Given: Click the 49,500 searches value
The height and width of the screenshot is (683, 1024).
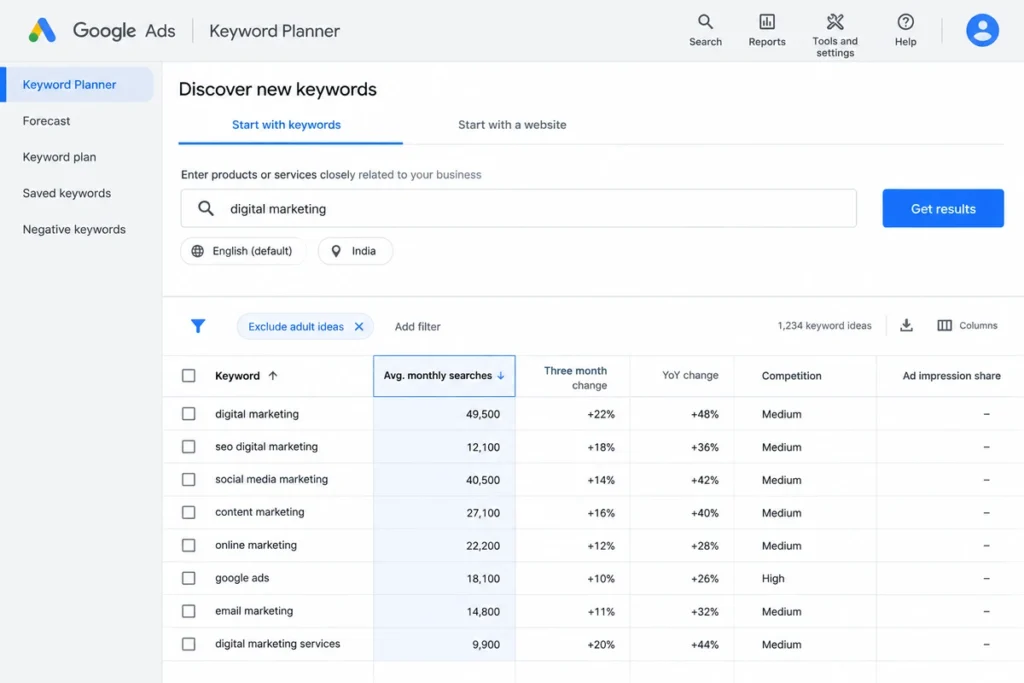Looking at the screenshot, I should pos(483,414).
